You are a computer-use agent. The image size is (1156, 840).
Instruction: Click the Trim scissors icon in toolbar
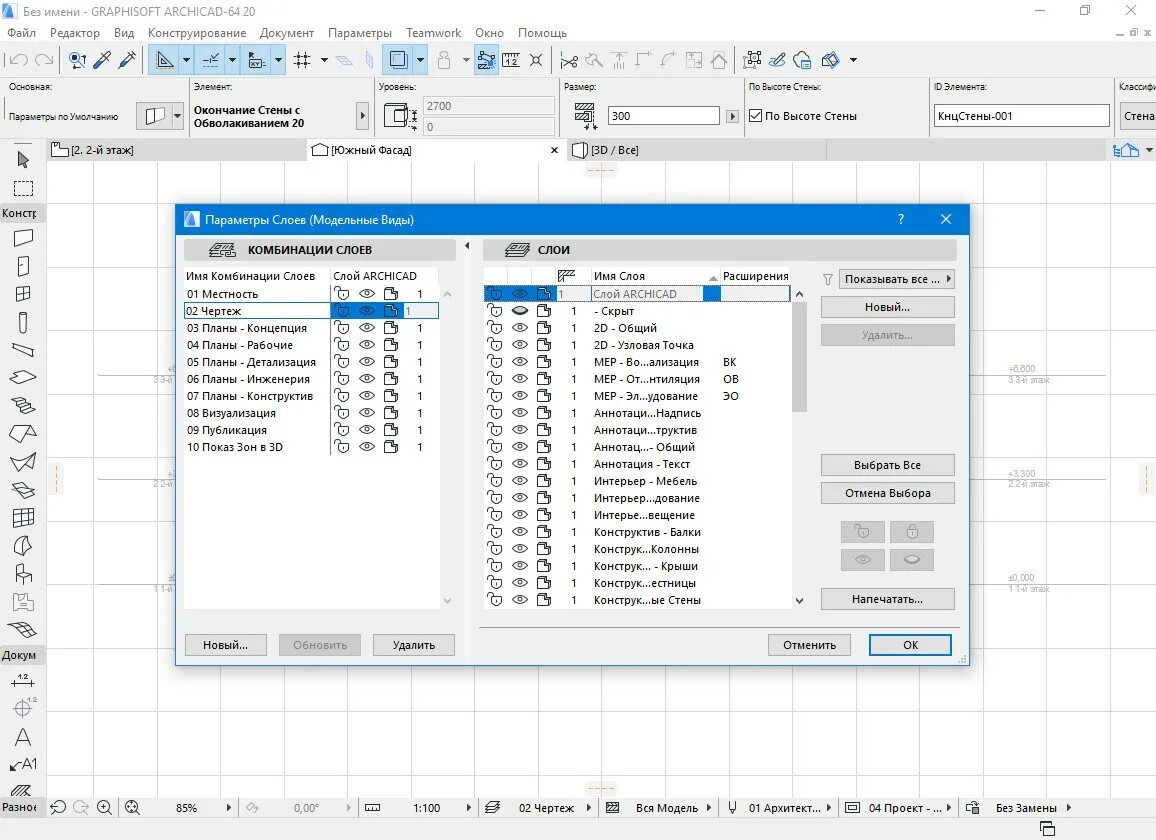point(568,60)
